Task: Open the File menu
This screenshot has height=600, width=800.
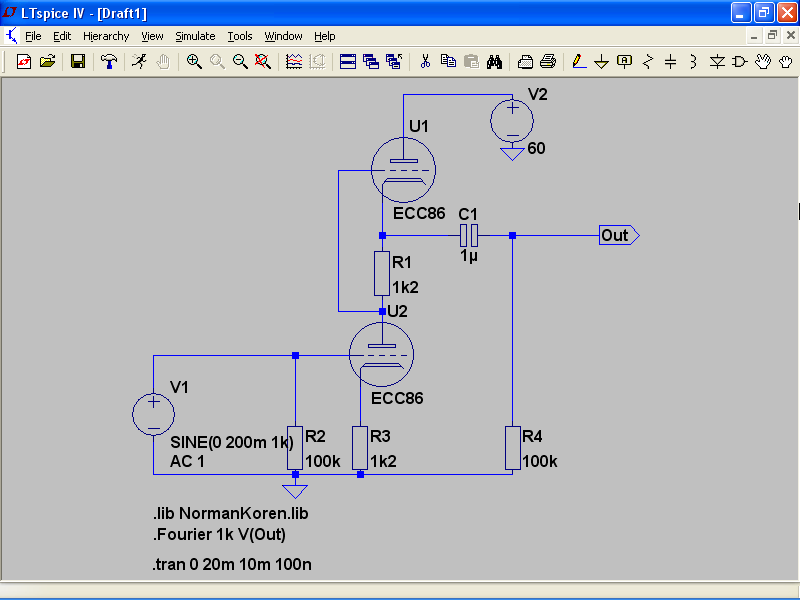Action: 33,36
